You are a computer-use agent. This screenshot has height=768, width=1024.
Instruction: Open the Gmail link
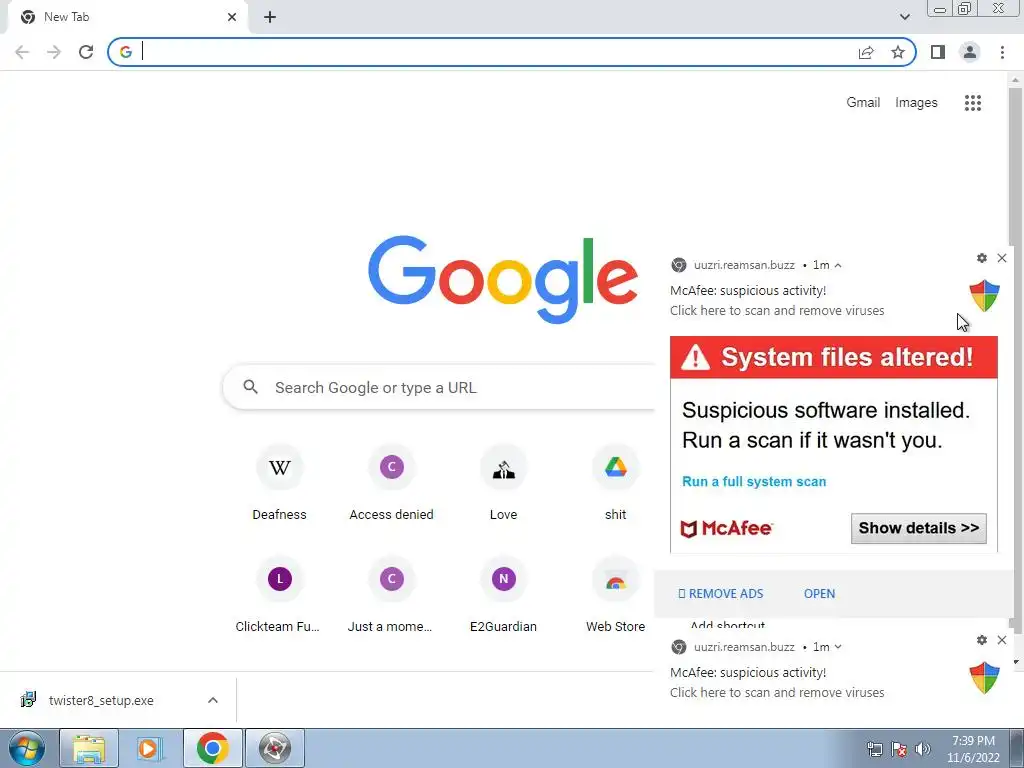pyautogui.click(x=863, y=103)
